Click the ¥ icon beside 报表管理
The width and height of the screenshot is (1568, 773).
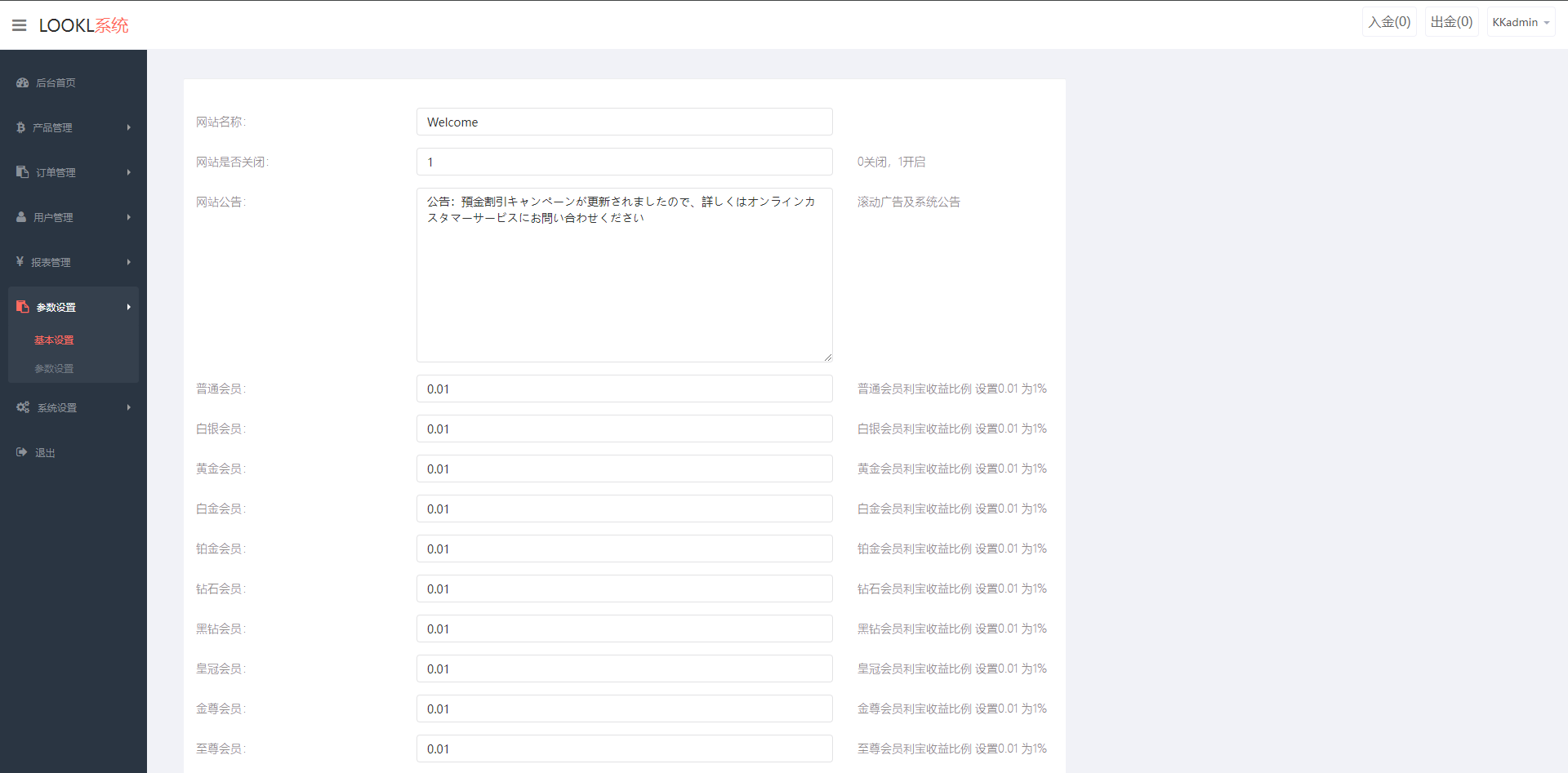click(20, 261)
